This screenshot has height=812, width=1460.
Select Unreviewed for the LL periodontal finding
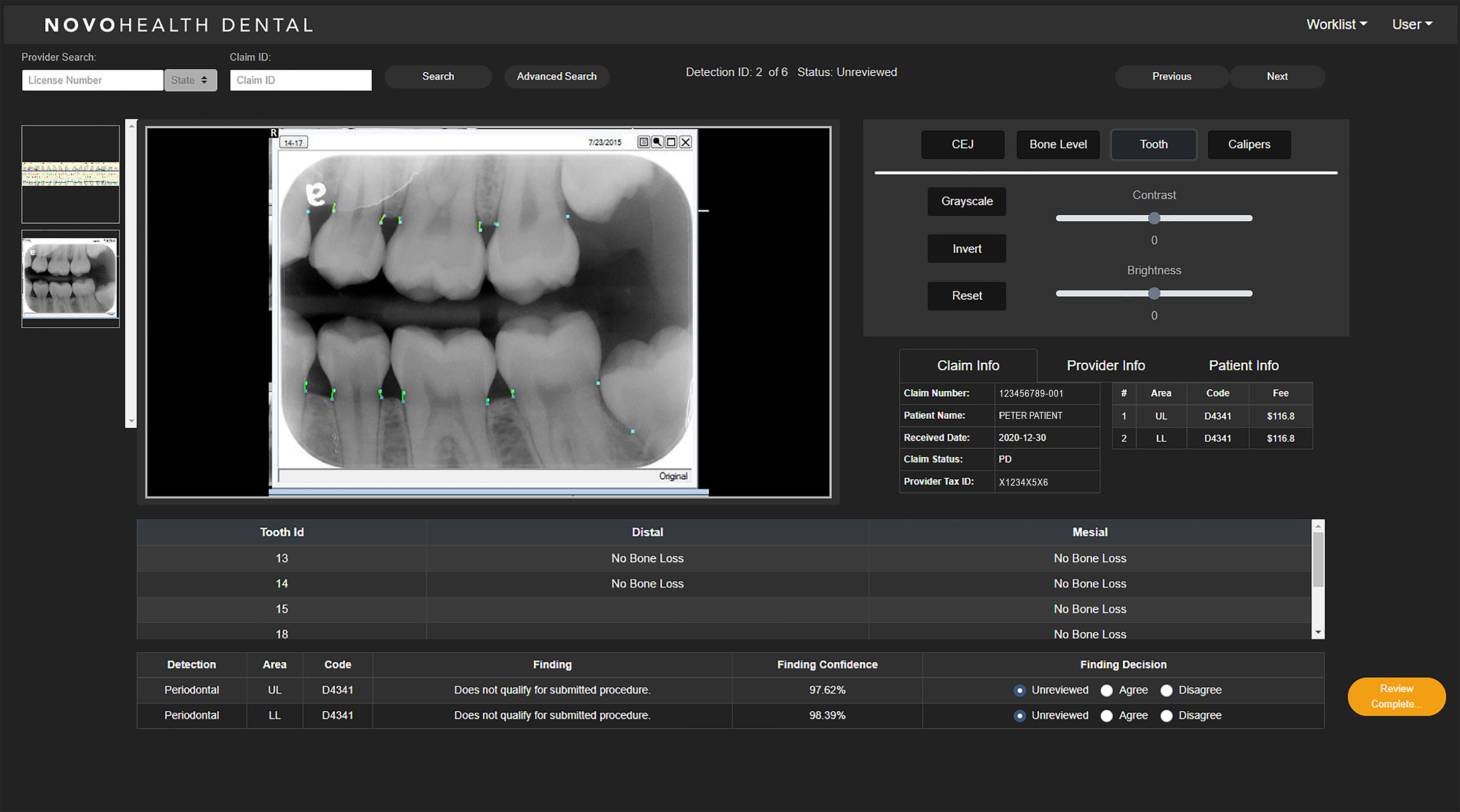(x=1020, y=716)
